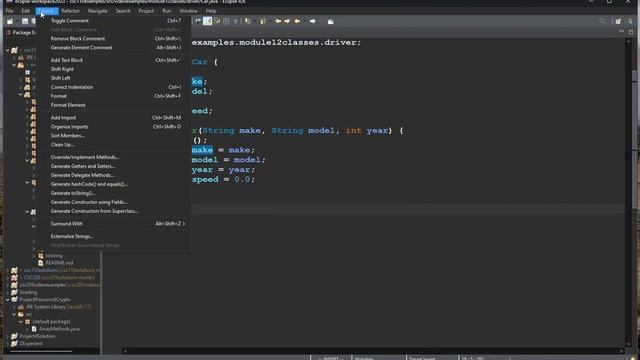
Task: Click the pin editor icon after arrows
Action: [331, 21]
